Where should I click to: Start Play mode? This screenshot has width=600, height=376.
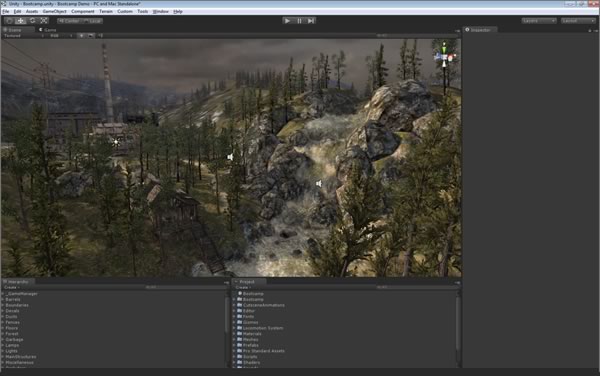[x=287, y=21]
